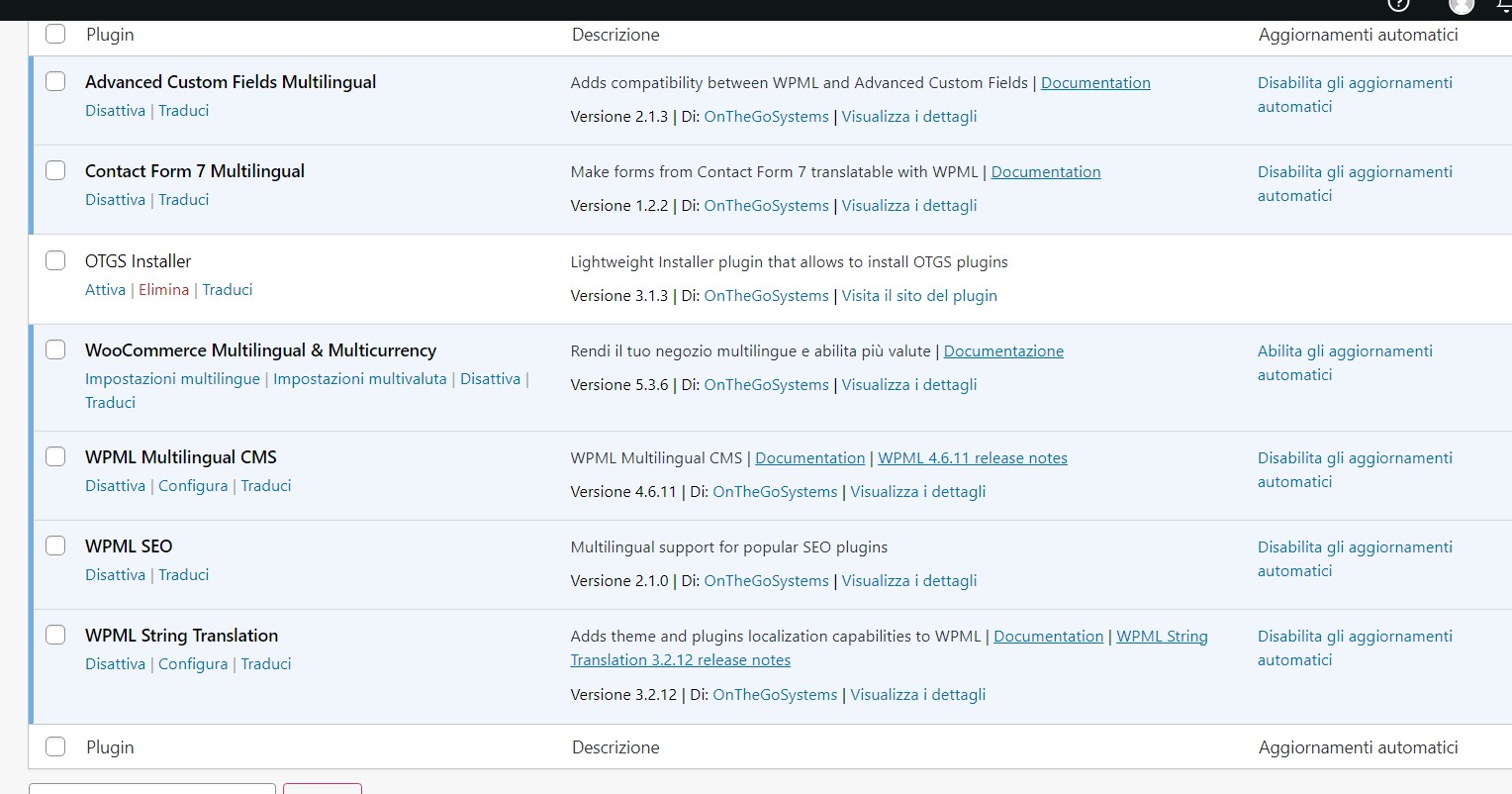
Task: Open Documentation link for Advanced Custom Fields Multilingual
Action: pos(1095,83)
